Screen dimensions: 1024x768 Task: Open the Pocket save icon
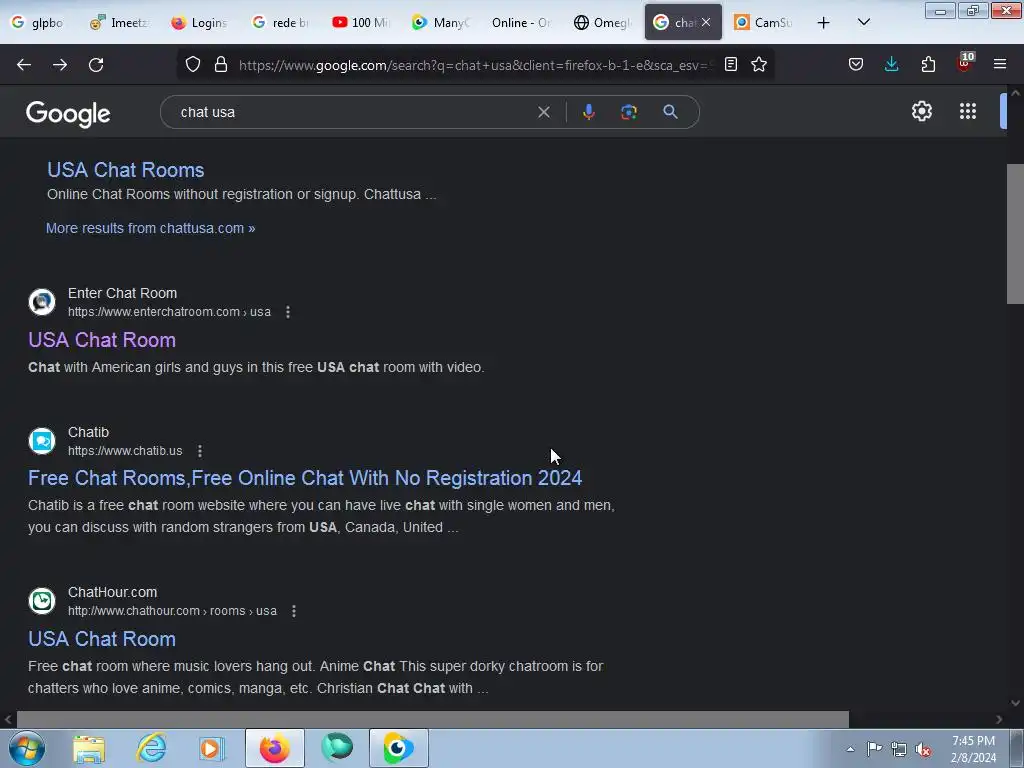pyautogui.click(x=856, y=64)
